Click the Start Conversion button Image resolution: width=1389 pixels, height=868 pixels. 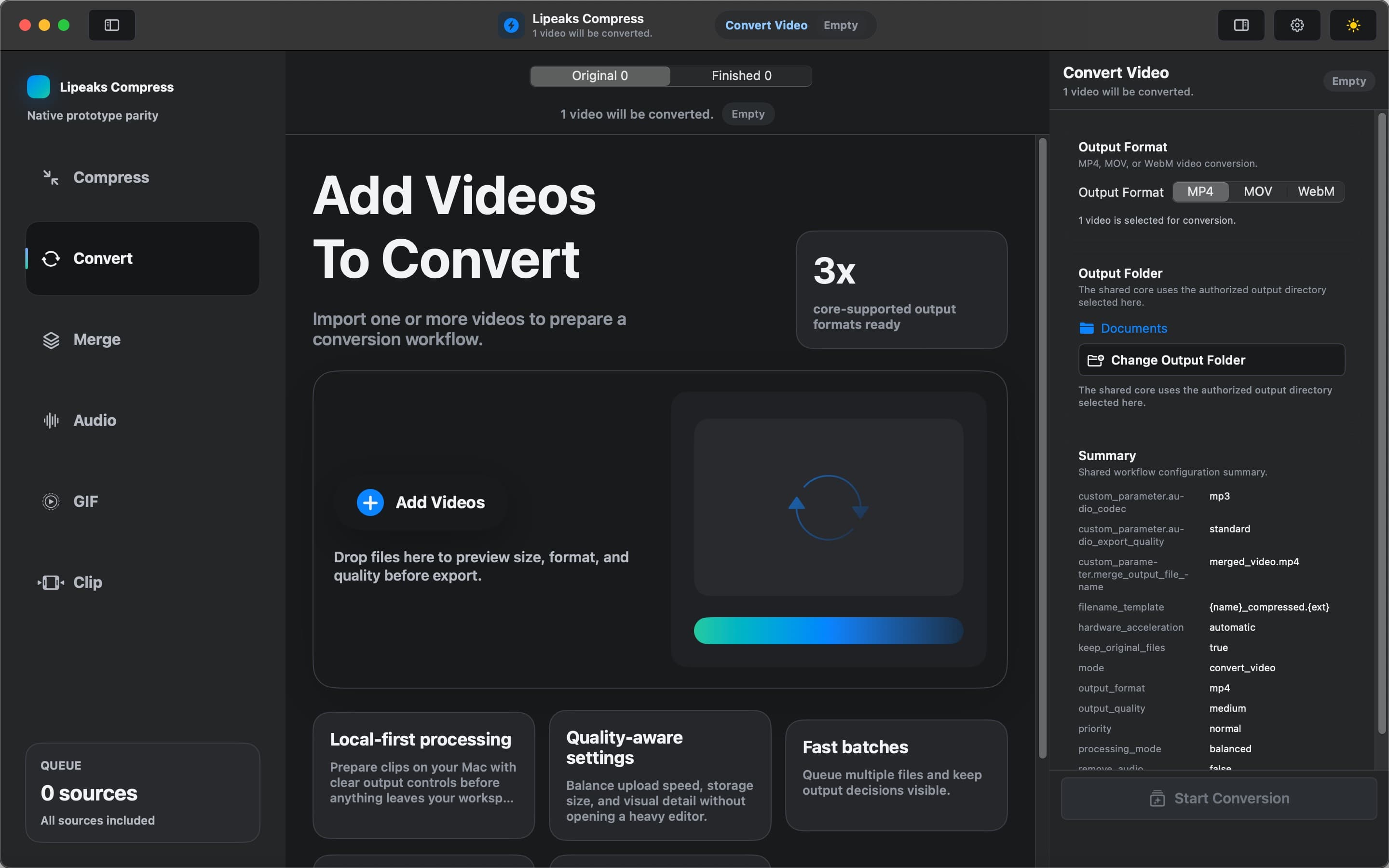coord(1219,799)
